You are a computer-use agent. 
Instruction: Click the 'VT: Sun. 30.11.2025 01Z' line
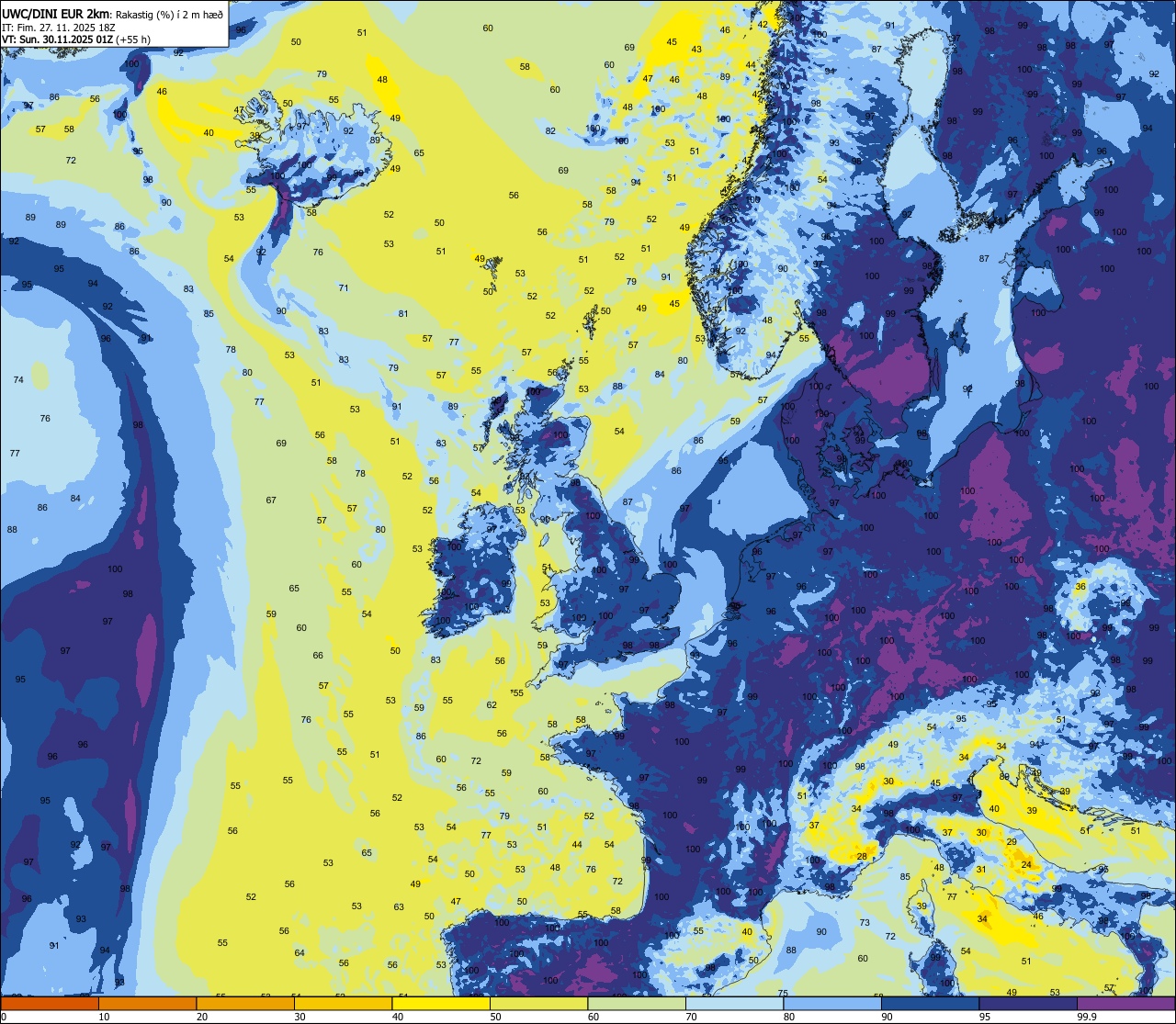(57, 39)
